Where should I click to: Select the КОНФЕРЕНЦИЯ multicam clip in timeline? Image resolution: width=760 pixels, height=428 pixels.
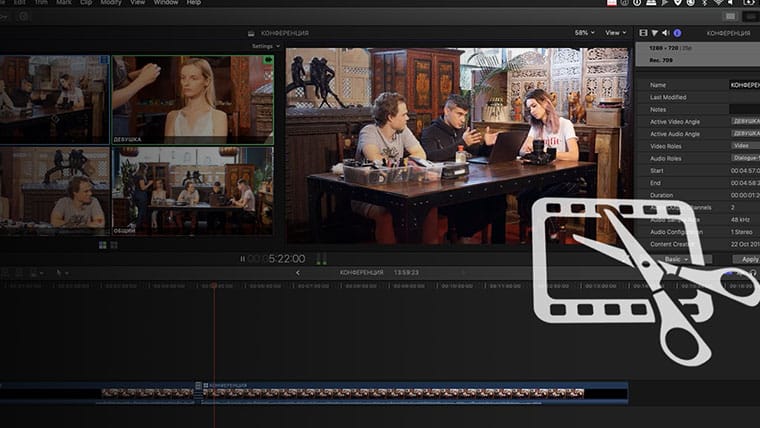[x=415, y=393]
